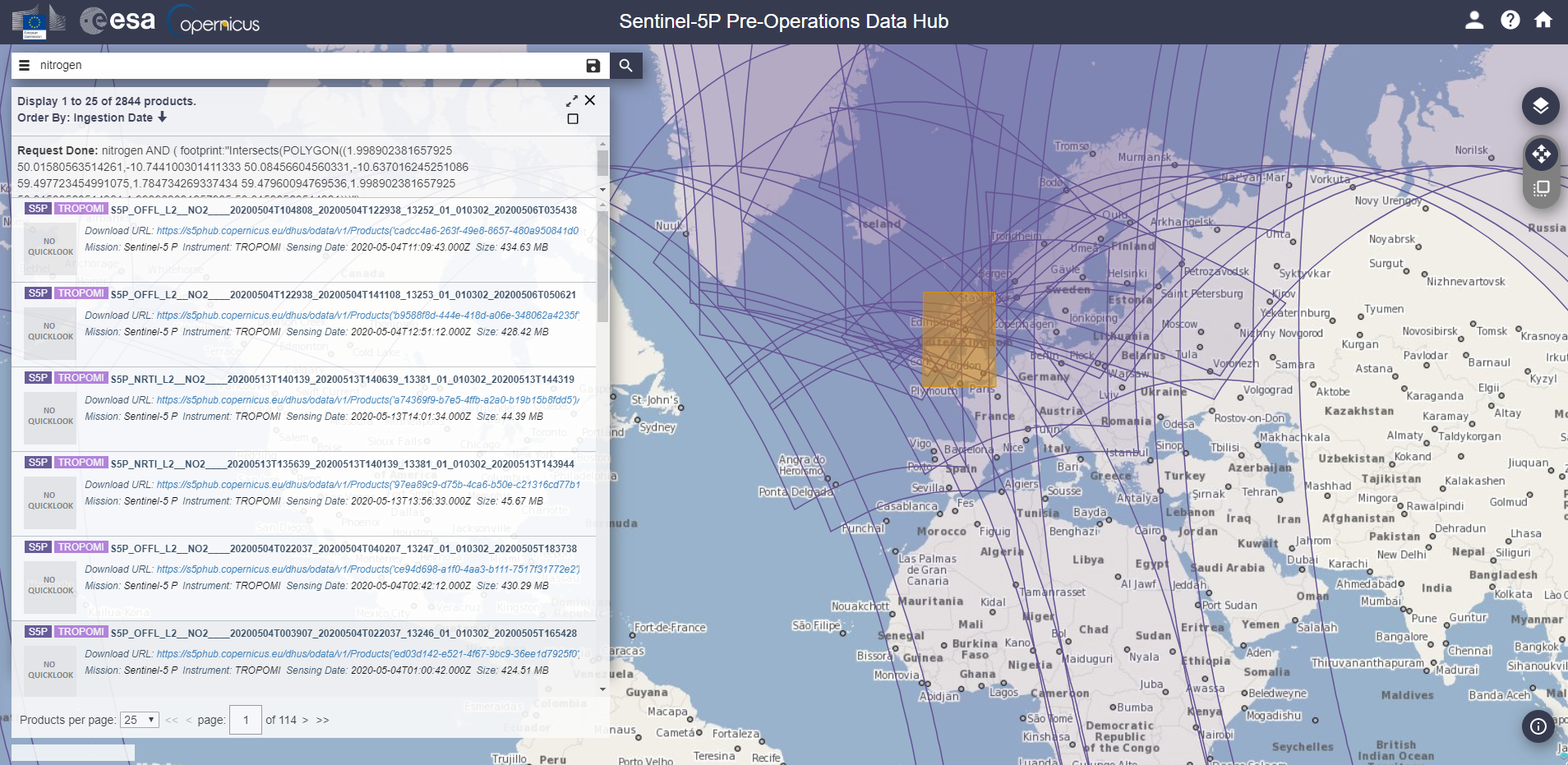Go to home via house icon
This screenshot has height=765, width=1568.
point(1543,21)
